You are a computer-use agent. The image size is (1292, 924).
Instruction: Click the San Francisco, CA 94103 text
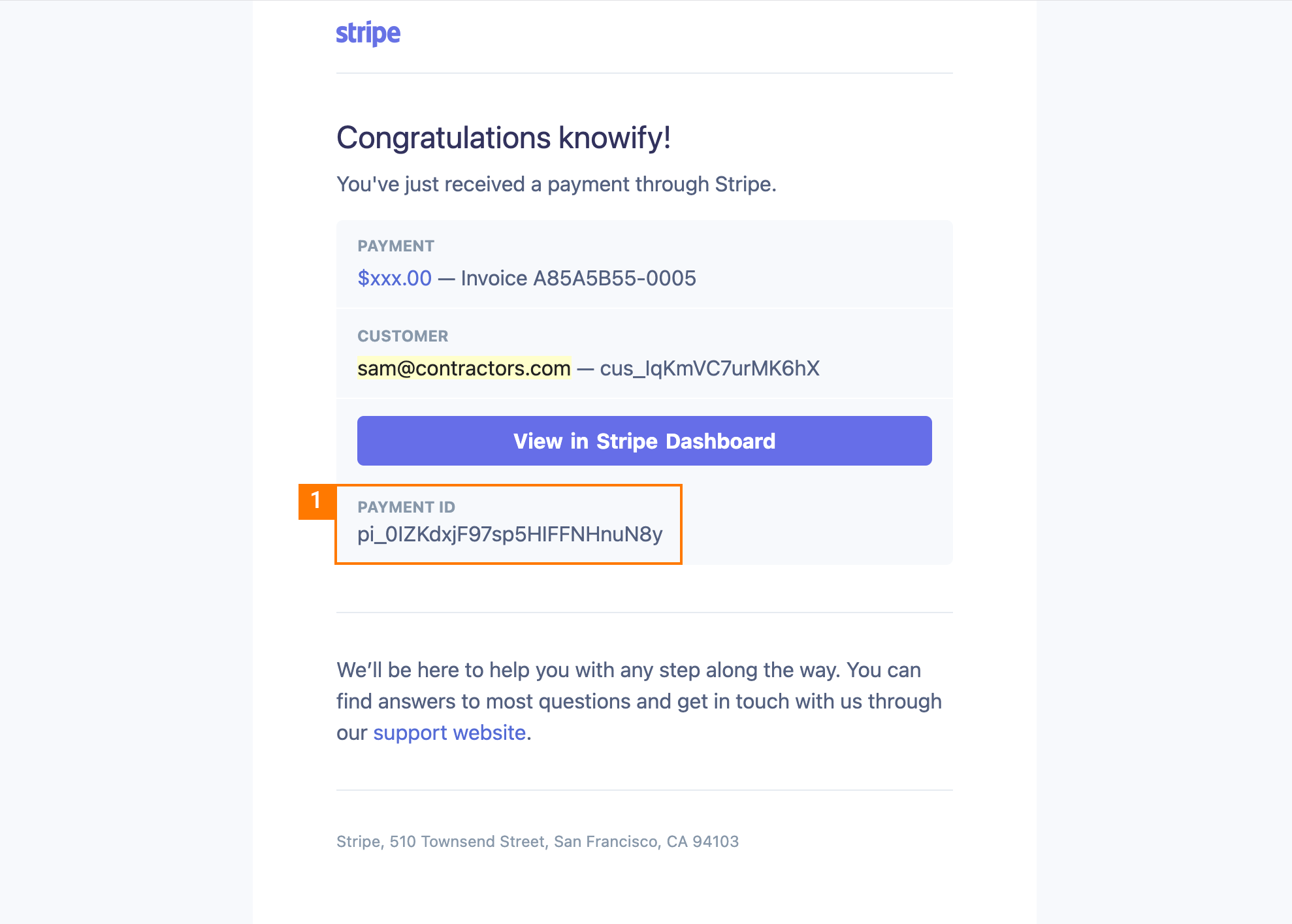coord(647,842)
